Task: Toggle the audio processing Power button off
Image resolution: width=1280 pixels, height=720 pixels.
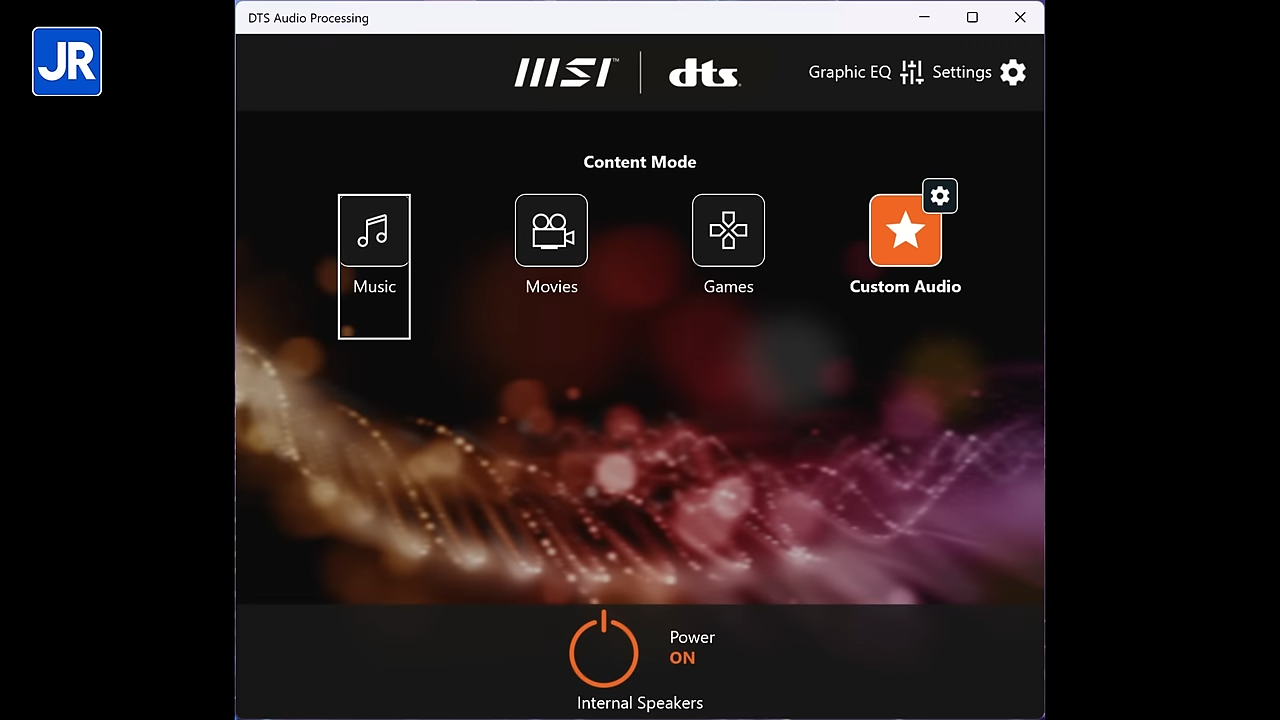Action: click(604, 650)
